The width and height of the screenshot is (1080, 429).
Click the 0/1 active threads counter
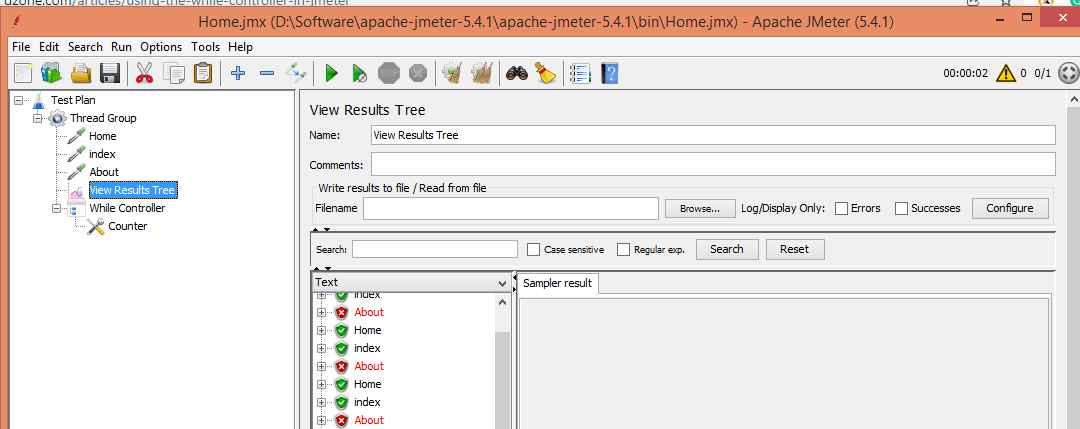click(1043, 73)
